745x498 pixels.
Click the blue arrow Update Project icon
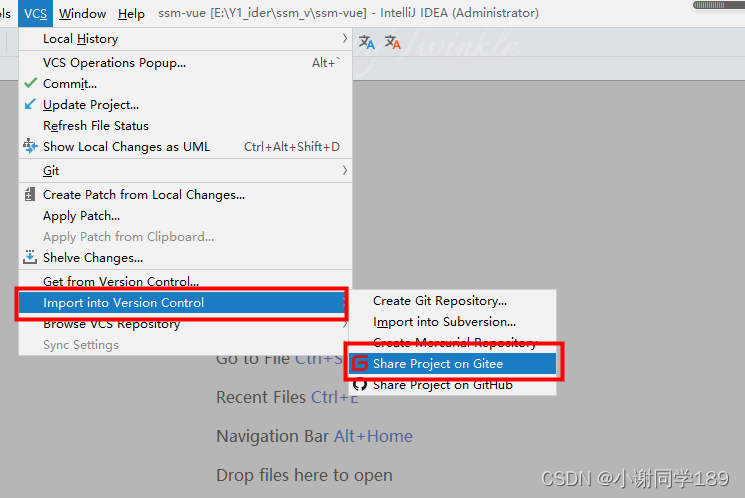tap(30, 104)
